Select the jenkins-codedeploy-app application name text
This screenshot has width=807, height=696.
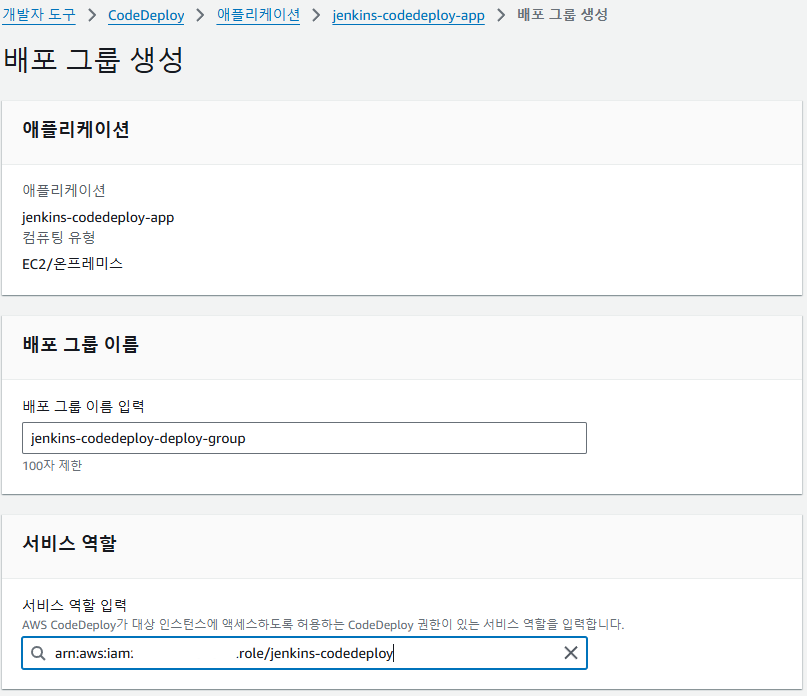tap(98, 217)
